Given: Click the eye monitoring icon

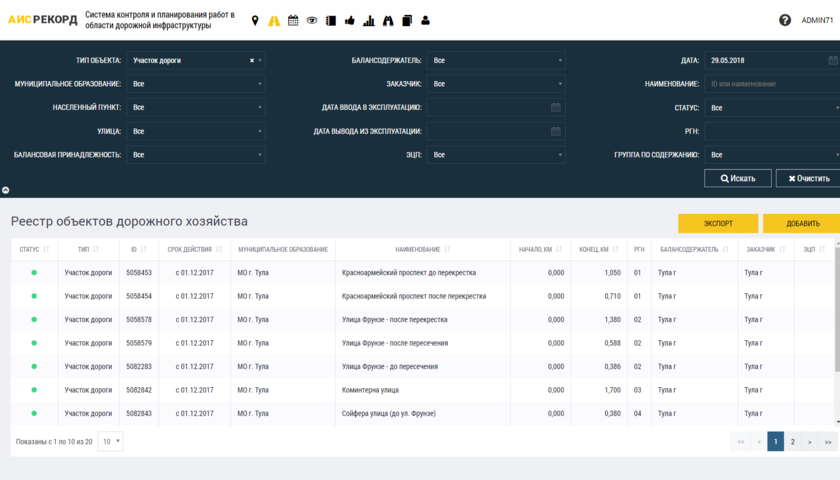Looking at the screenshot, I should click(x=312, y=20).
